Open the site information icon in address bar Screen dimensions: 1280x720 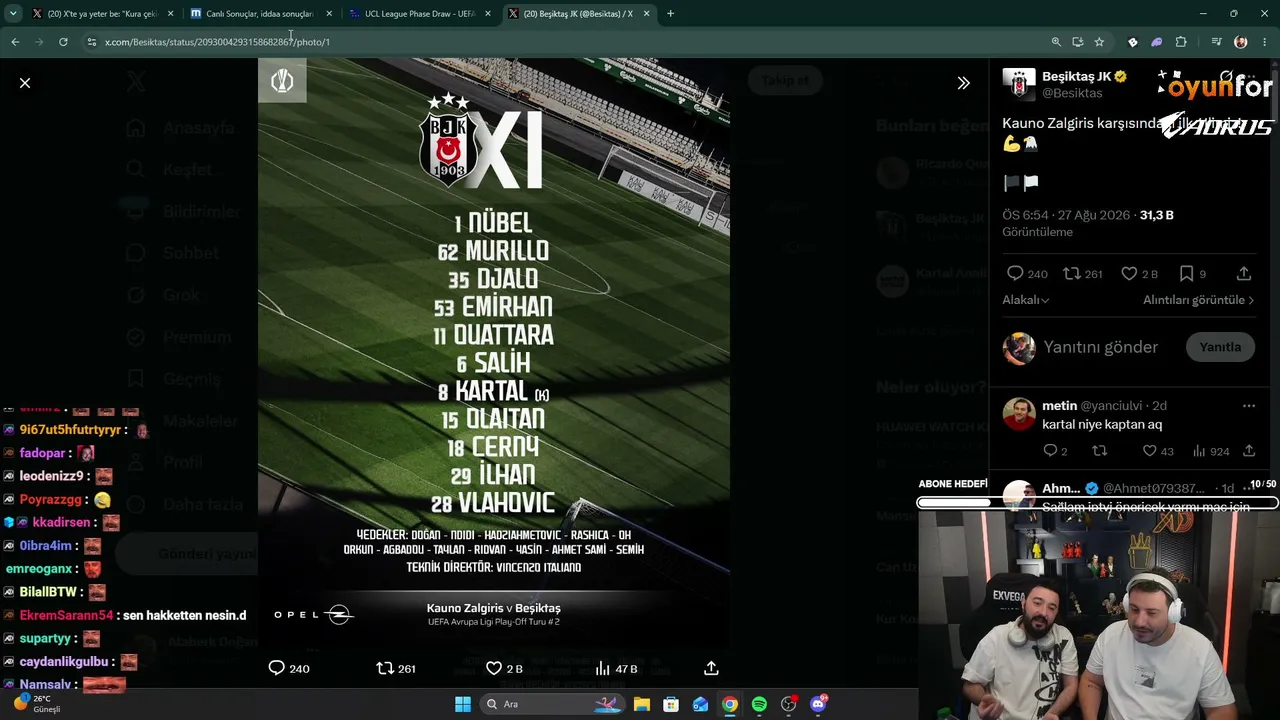[x=91, y=42]
